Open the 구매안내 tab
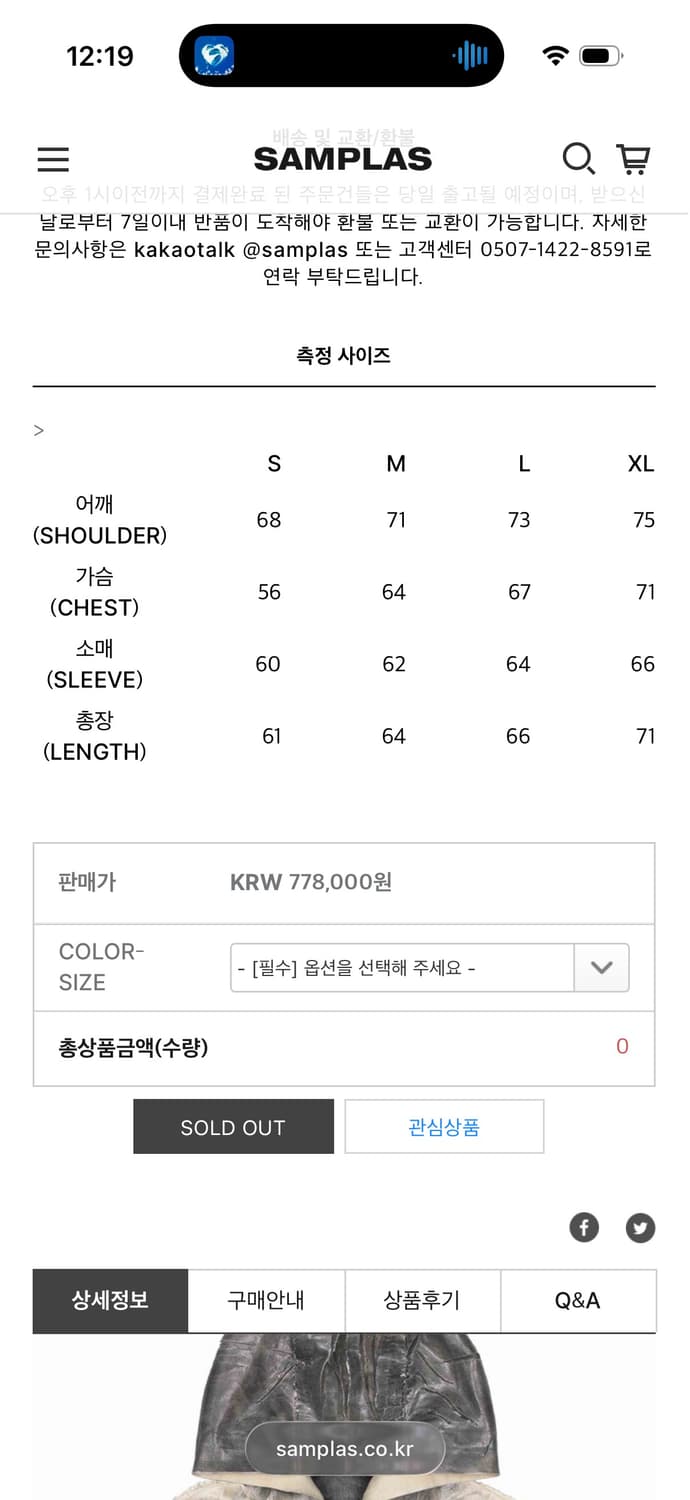This screenshot has width=690, height=1500. pyautogui.click(x=266, y=1300)
